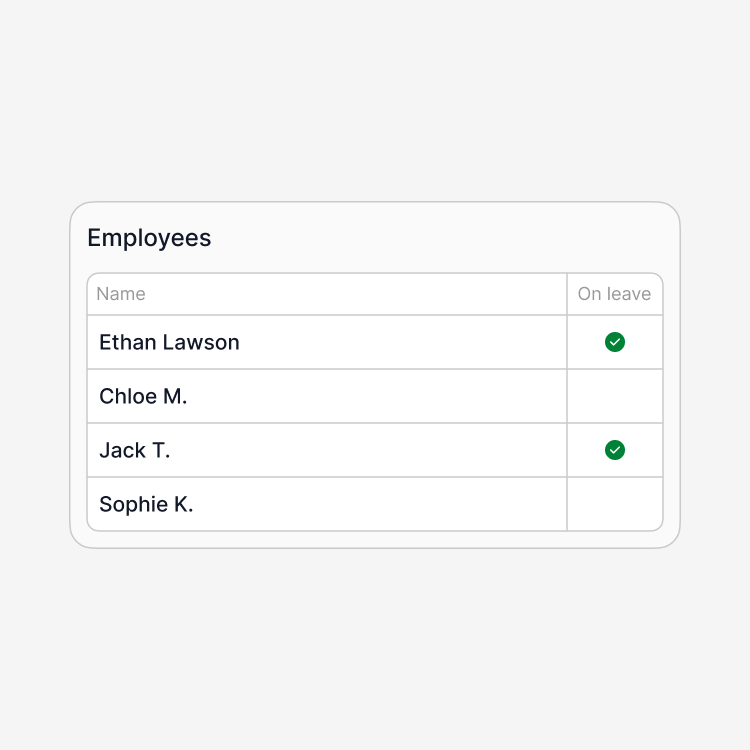This screenshot has width=750, height=750.
Task: Sort table by On leave header
Action: pos(614,294)
